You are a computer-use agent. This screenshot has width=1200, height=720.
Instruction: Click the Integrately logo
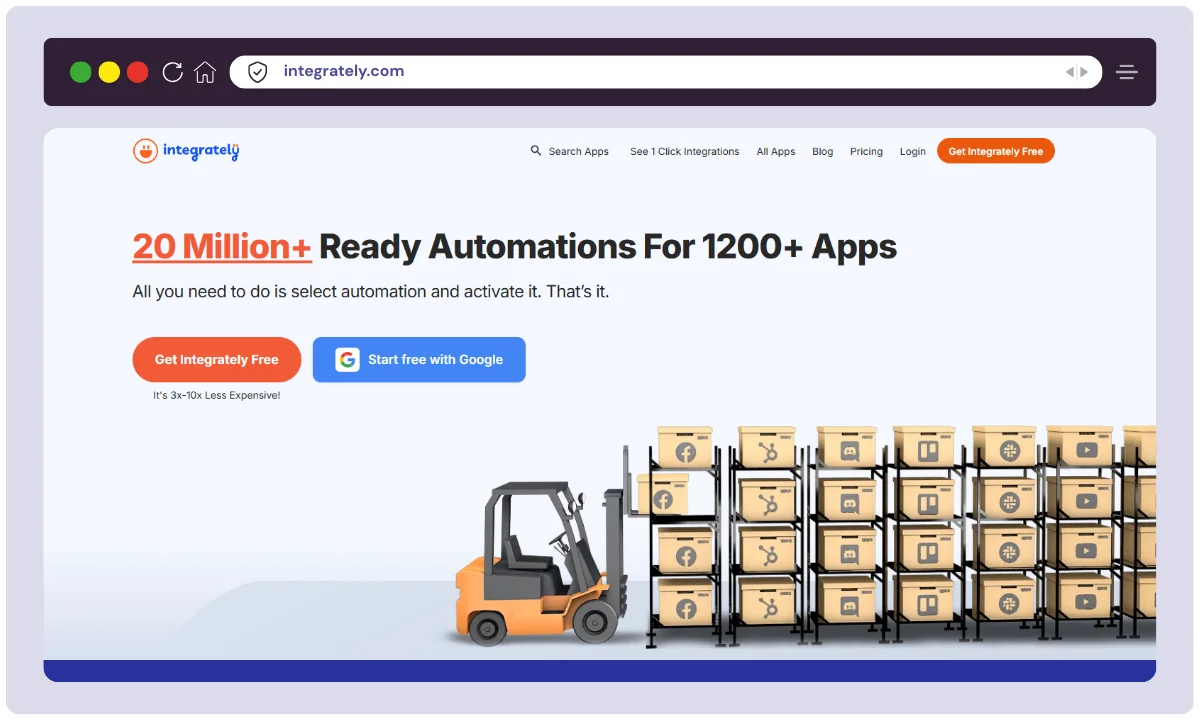pos(186,151)
